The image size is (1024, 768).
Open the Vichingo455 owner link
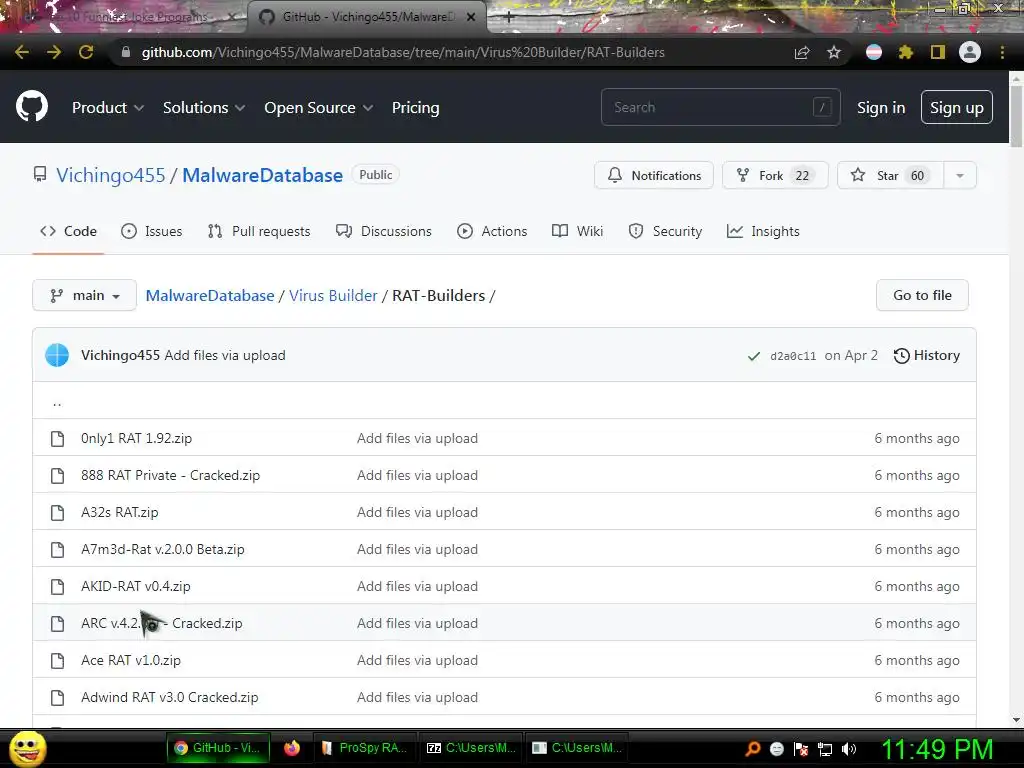point(110,175)
